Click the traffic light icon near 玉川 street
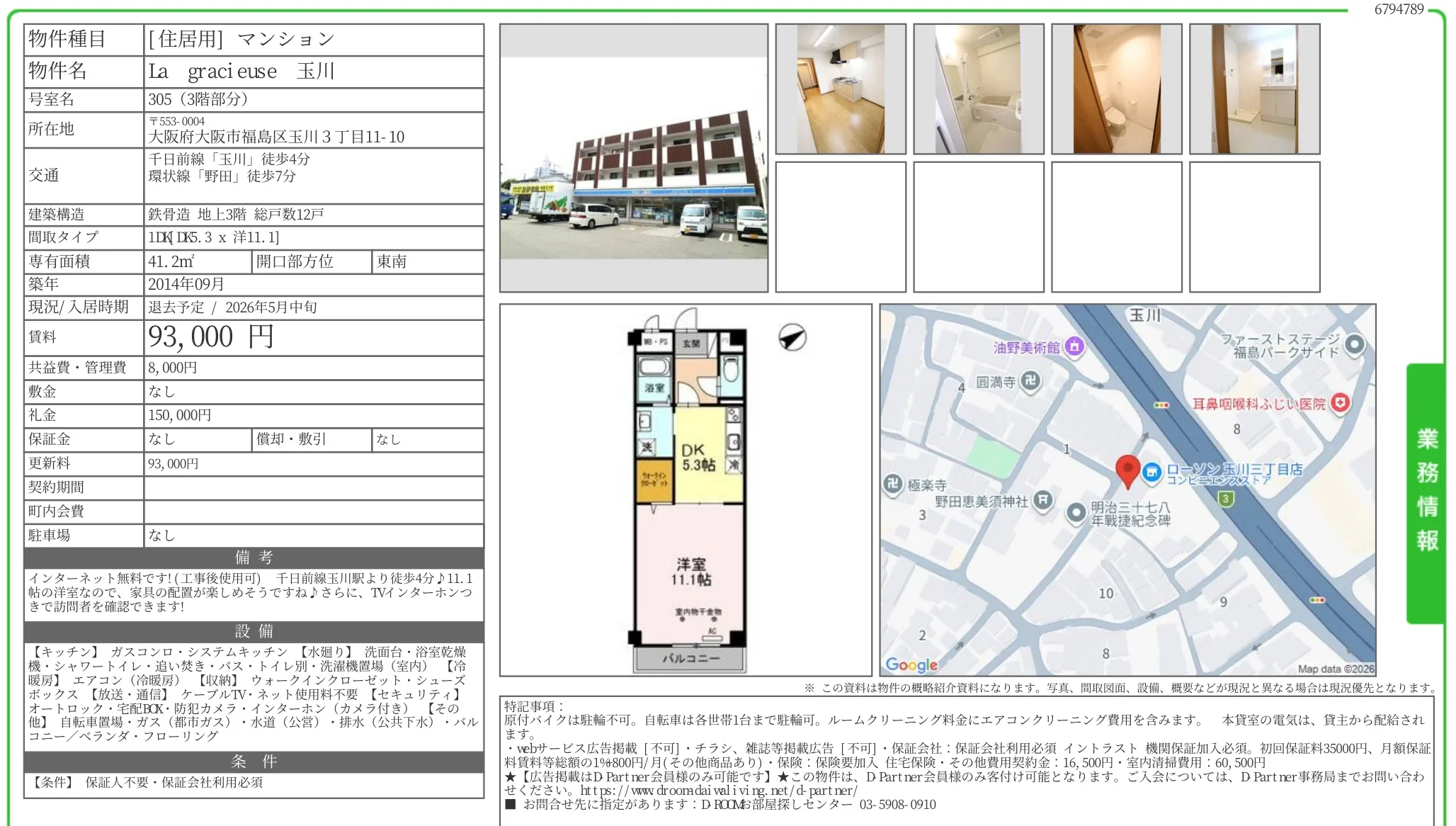1456x826 pixels. click(x=1161, y=405)
